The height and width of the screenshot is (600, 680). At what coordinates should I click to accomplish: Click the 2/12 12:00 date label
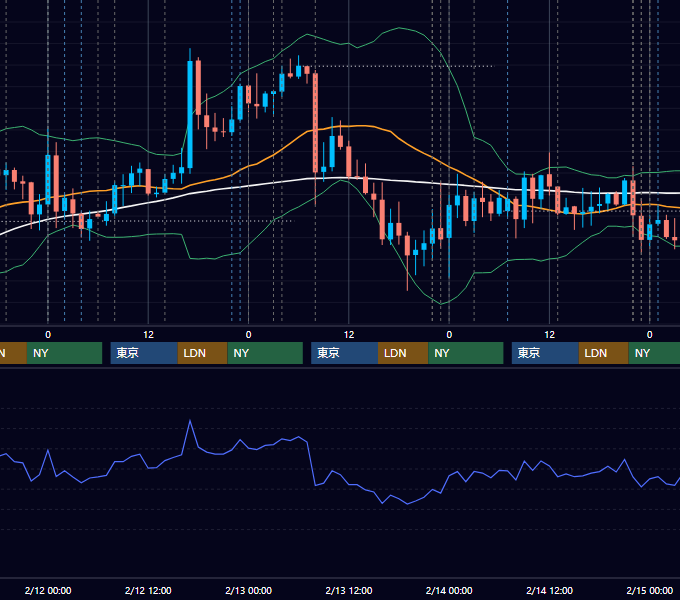[x=148, y=590]
